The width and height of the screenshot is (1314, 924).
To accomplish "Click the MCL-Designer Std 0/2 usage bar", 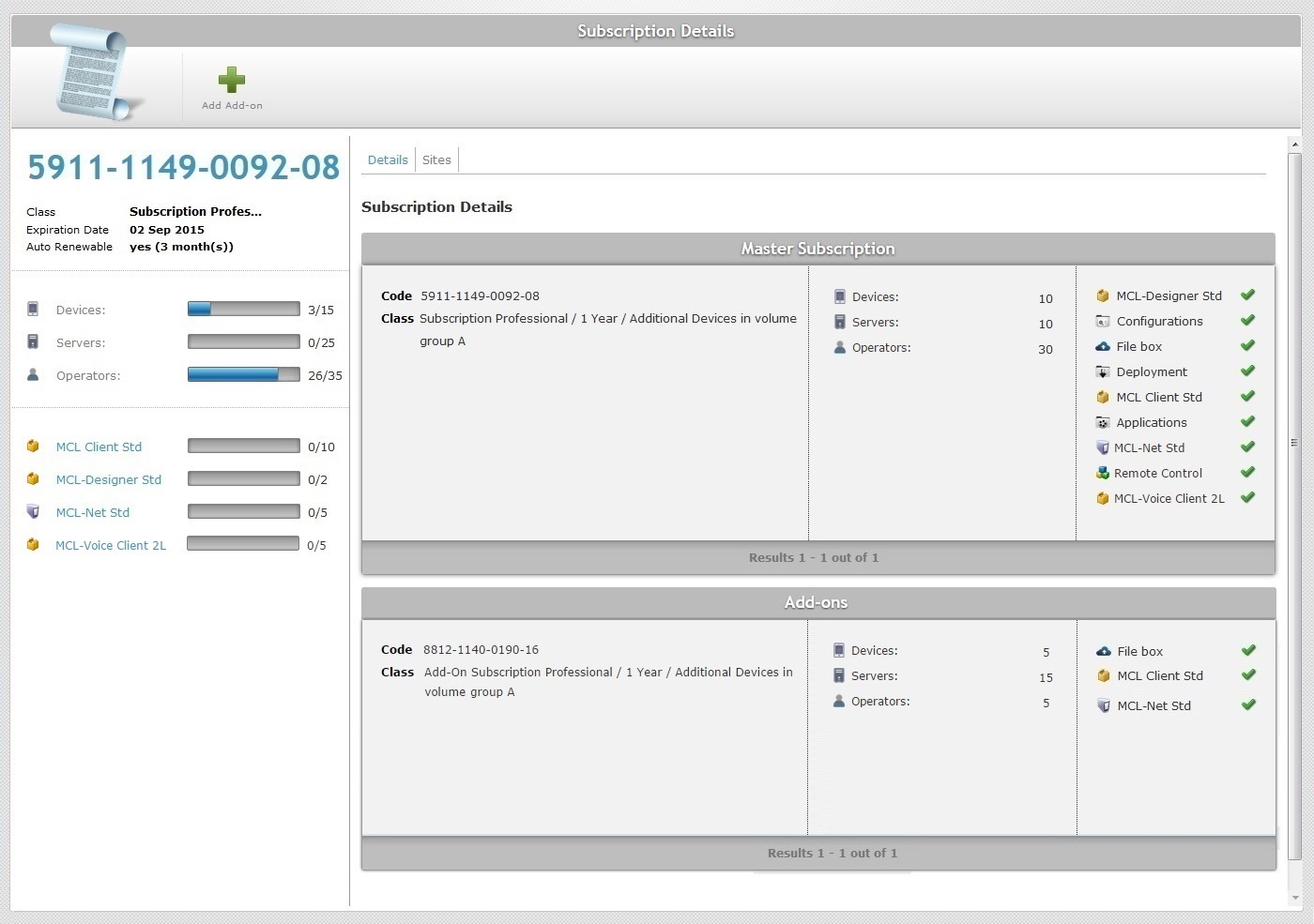I will point(244,478).
